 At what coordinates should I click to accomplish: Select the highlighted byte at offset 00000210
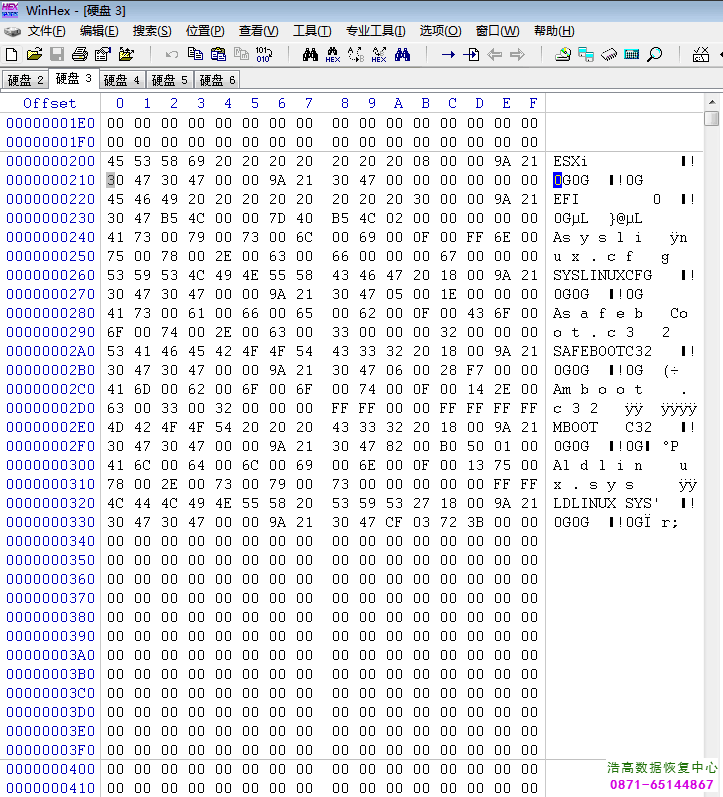[110, 180]
